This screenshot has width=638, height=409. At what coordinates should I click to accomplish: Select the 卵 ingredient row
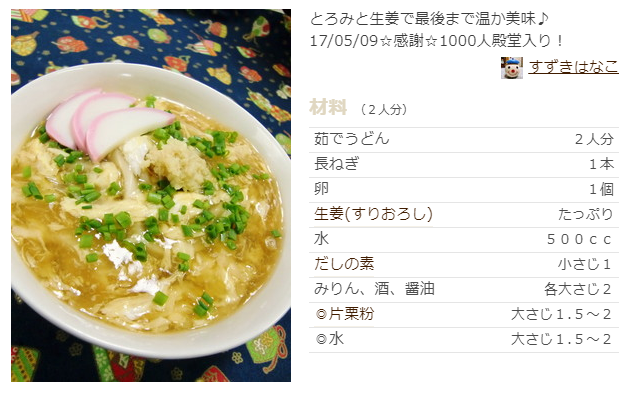tap(464, 189)
